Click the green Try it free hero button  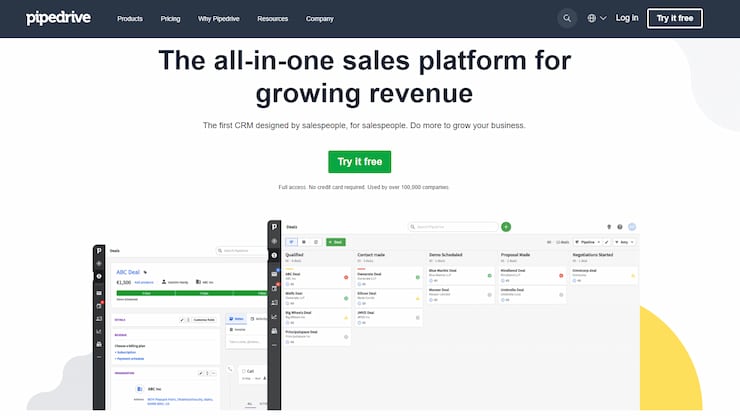click(360, 161)
